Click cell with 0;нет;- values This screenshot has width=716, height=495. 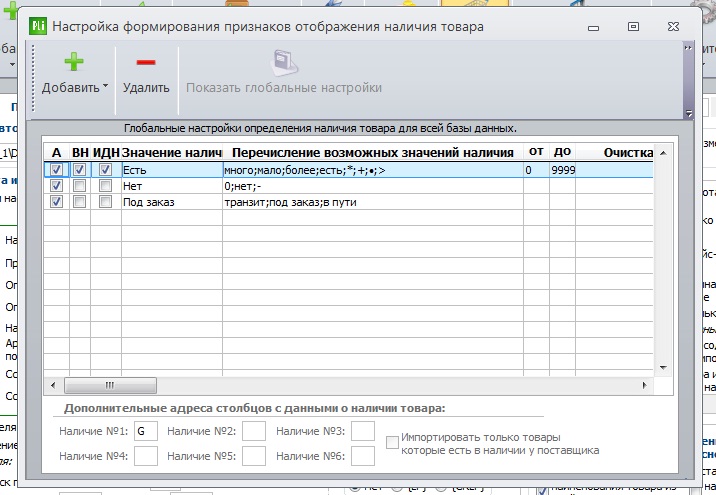[373, 186]
